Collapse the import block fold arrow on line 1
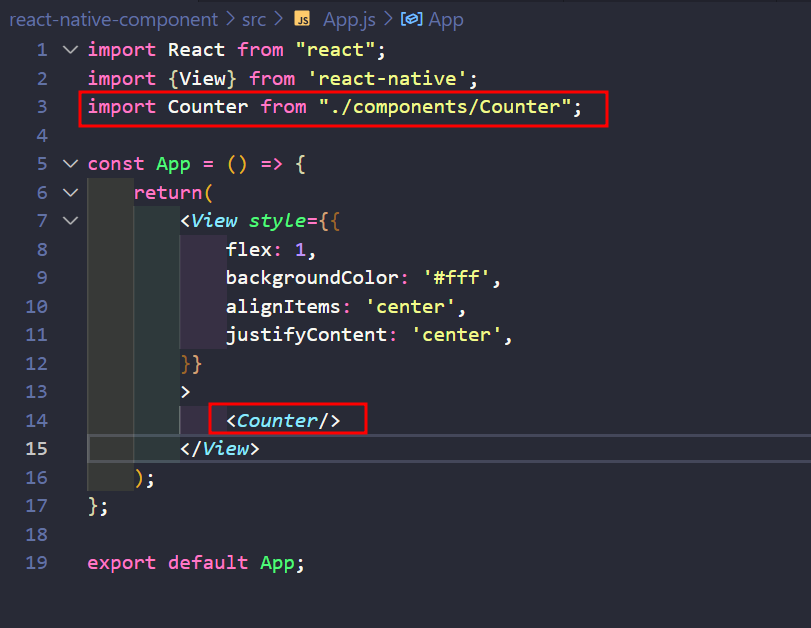The width and height of the screenshot is (811, 628). (70, 50)
